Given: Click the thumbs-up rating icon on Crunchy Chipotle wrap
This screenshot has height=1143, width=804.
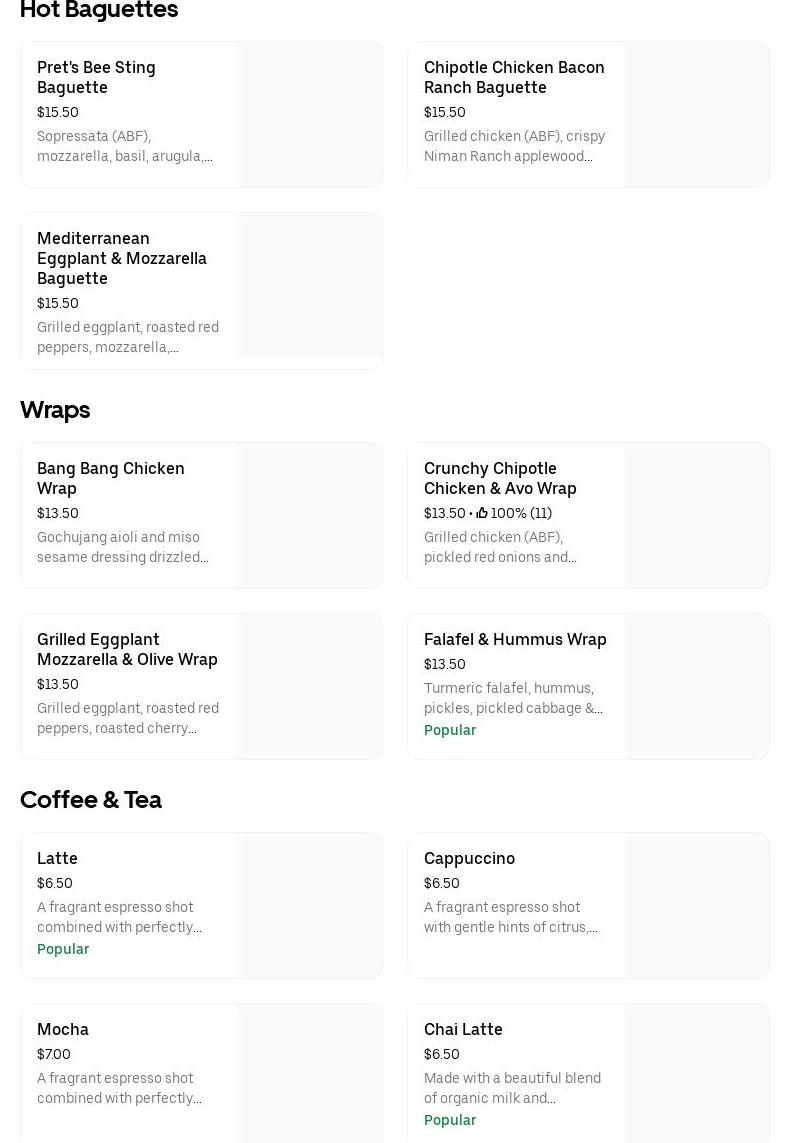Looking at the screenshot, I should pos(482,513).
